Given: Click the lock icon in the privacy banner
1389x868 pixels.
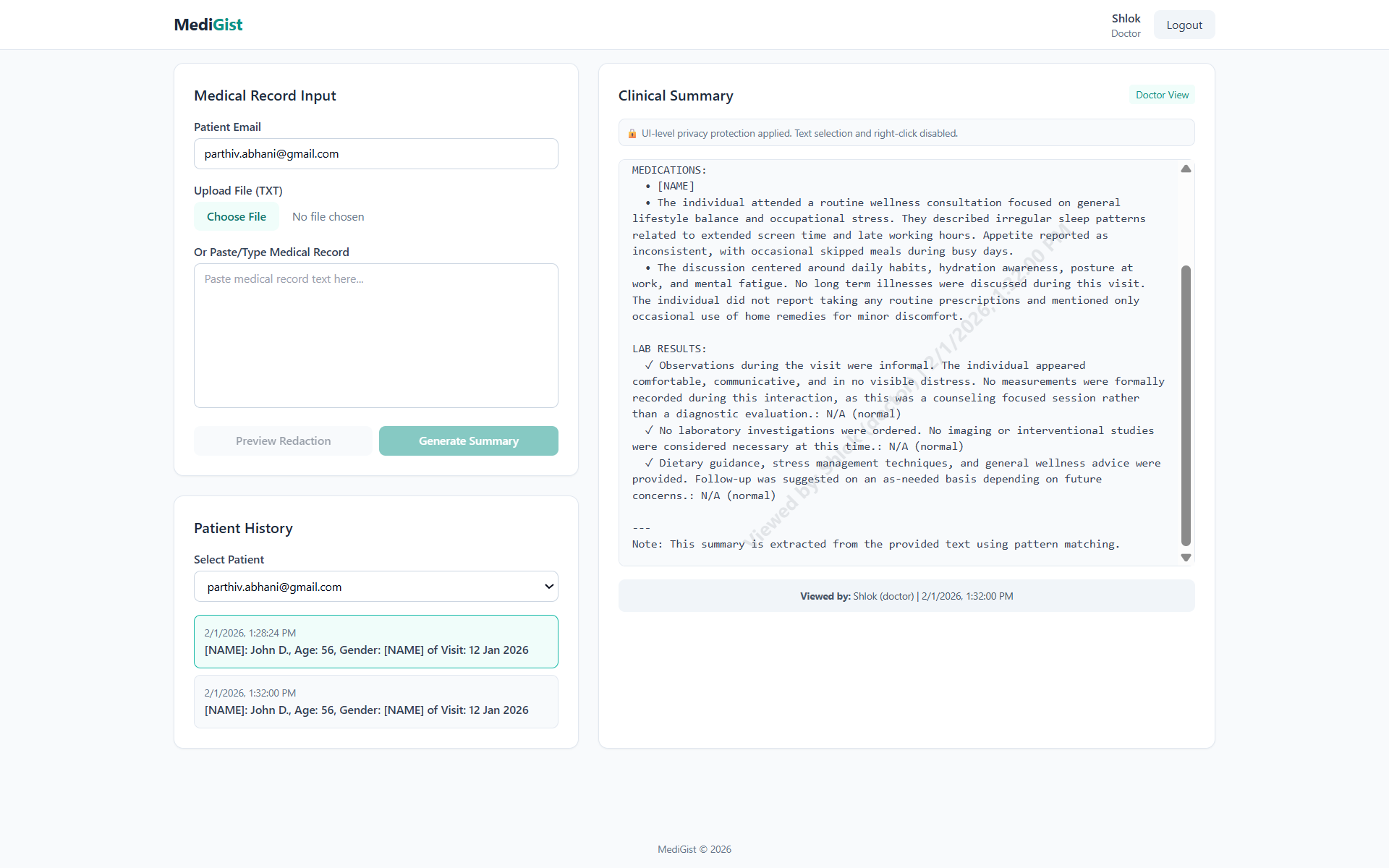Looking at the screenshot, I should [x=633, y=133].
